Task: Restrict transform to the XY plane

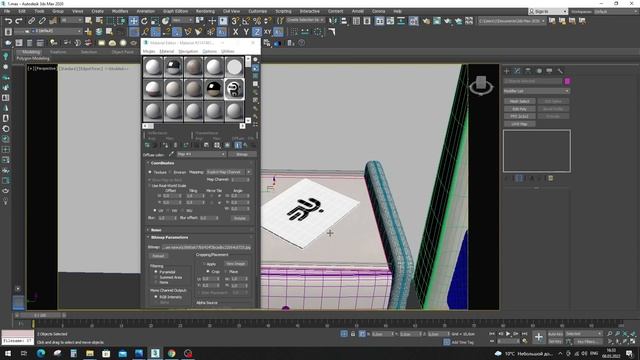Action: pyautogui.click(x=267, y=31)
